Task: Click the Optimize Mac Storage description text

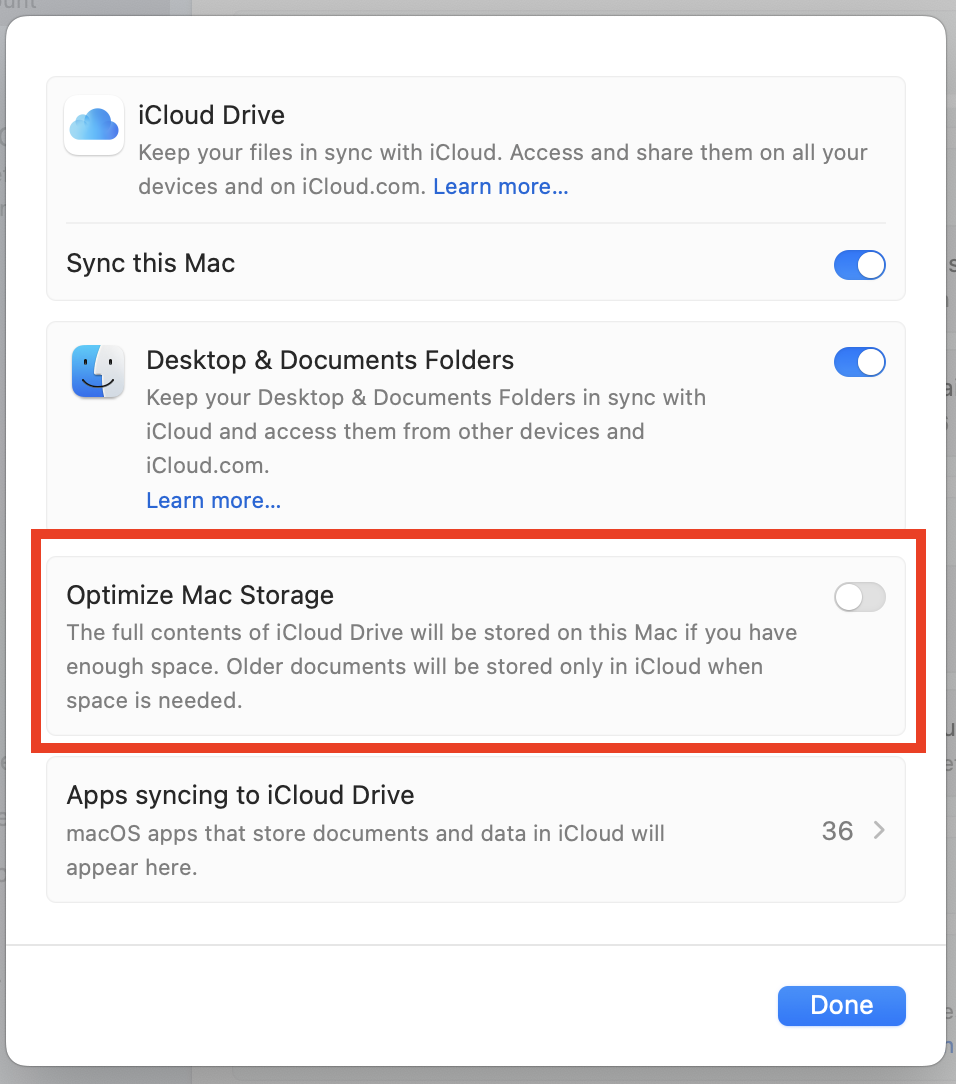Action: click(x=430, y=666)
